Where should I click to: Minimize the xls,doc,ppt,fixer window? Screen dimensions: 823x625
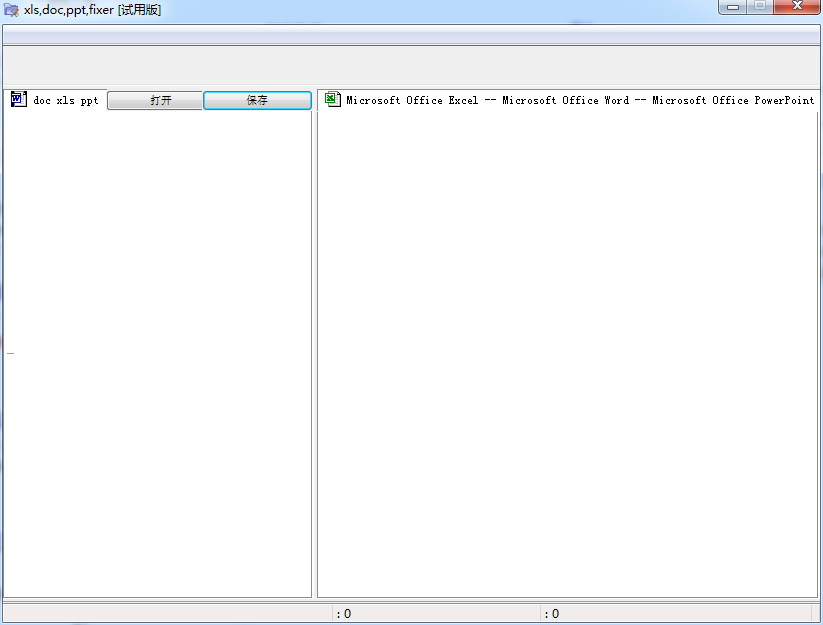click(733, 7)
